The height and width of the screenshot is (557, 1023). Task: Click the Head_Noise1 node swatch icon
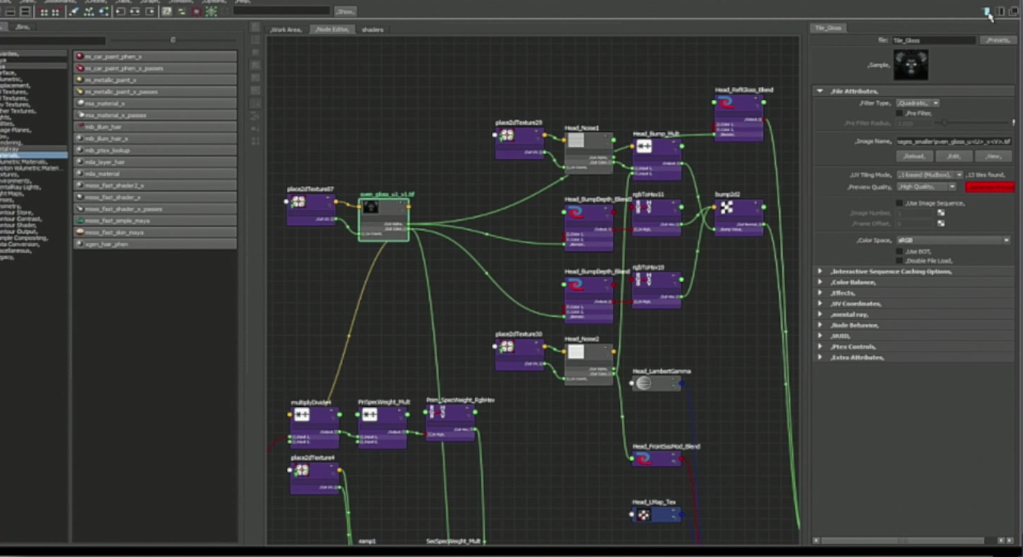click(x=576, y=141)
